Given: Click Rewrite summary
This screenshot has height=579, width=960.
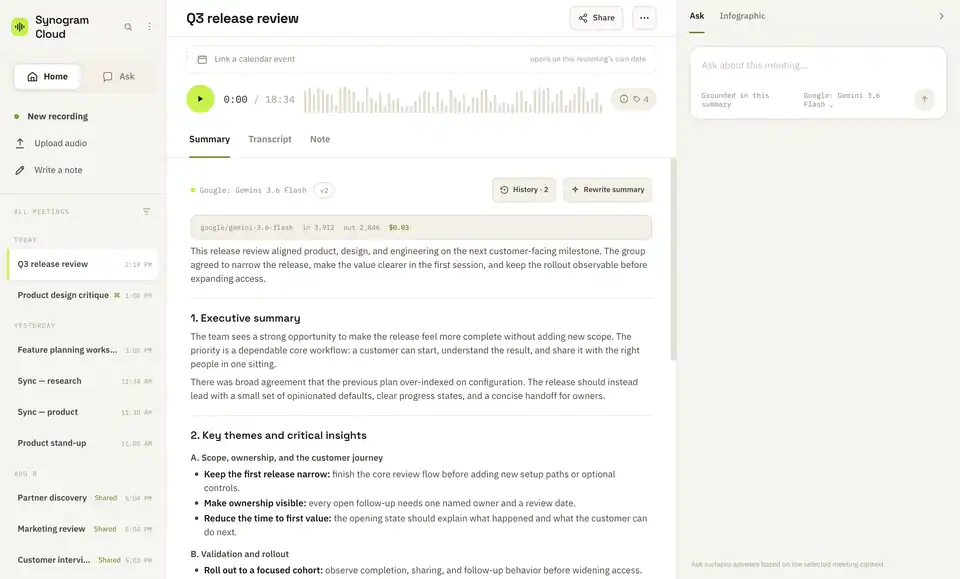Looking at the screenshot, I should coord(607,190).
